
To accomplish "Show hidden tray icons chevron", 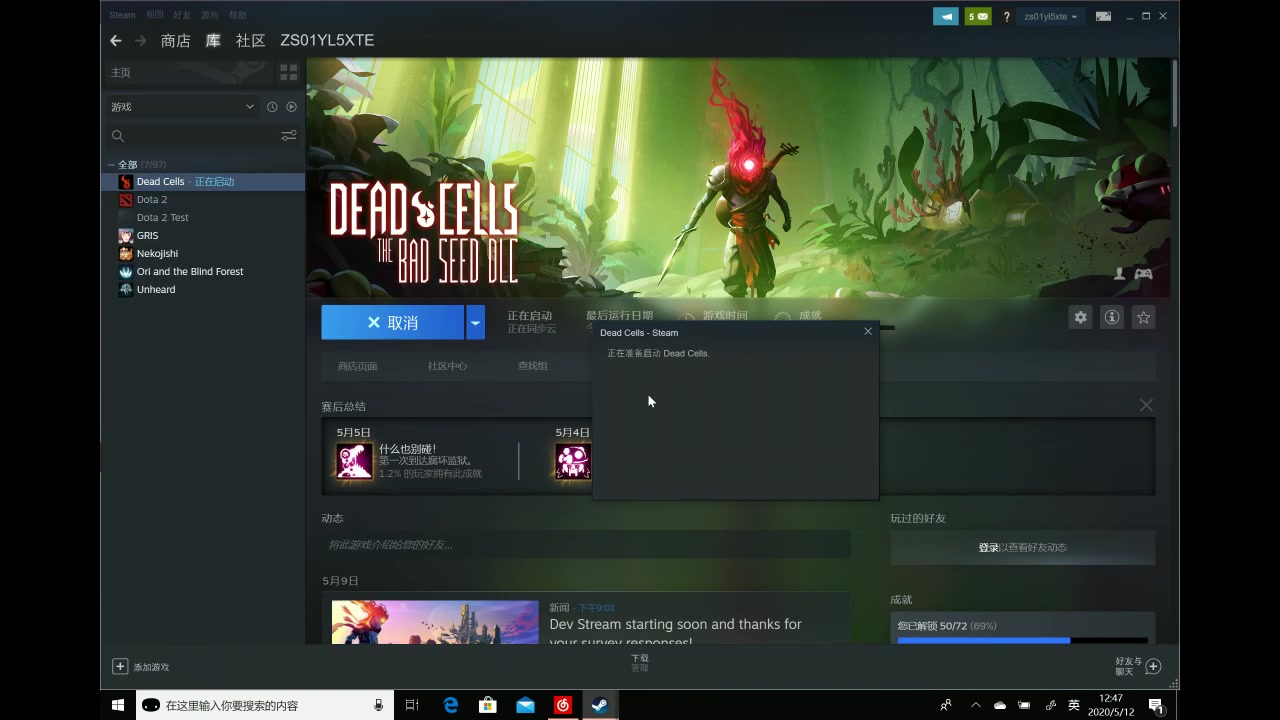I will pyautogui.click(x=975, y=705).
